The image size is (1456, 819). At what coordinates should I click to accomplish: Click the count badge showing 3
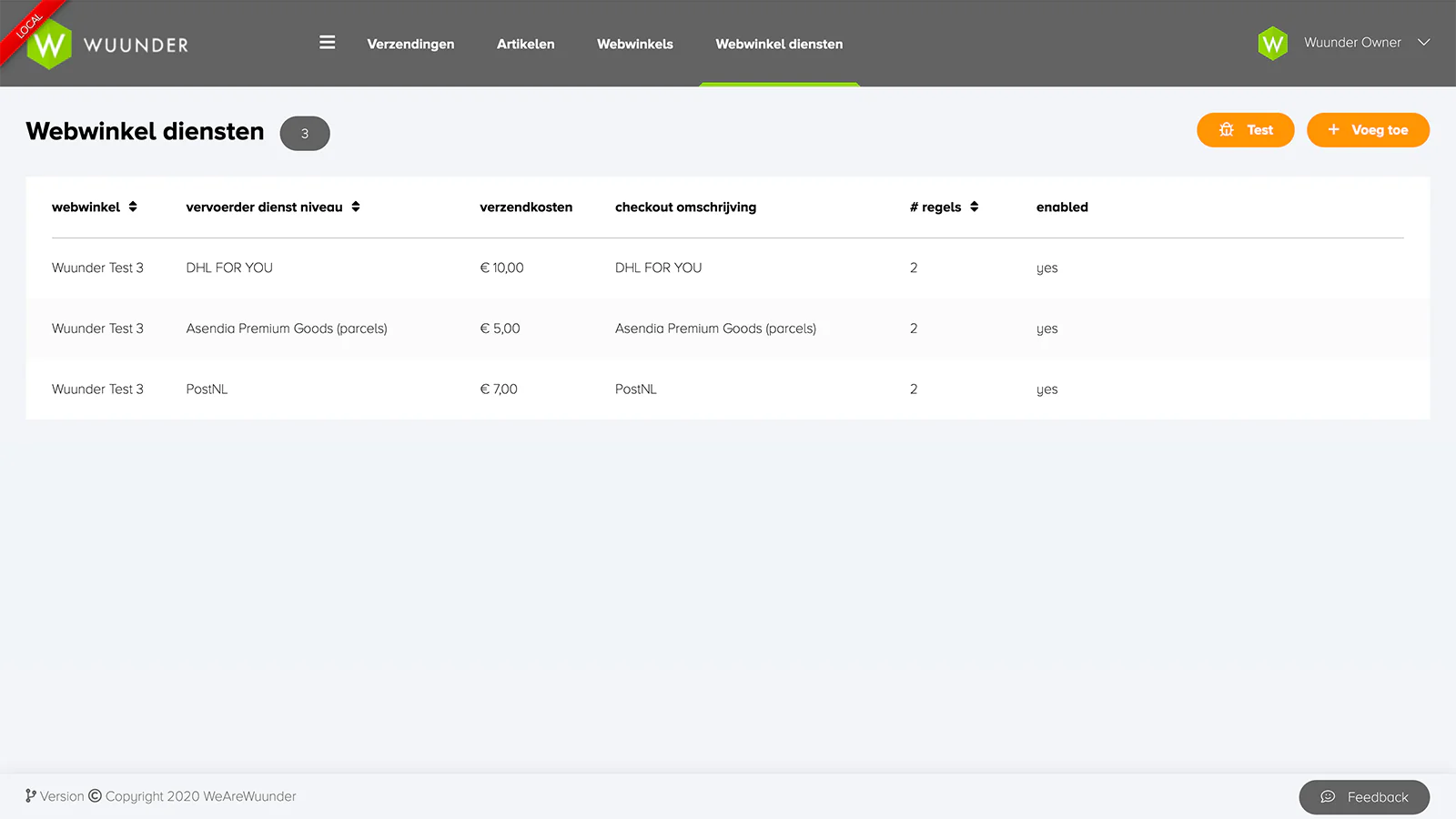tap(305, 133)
